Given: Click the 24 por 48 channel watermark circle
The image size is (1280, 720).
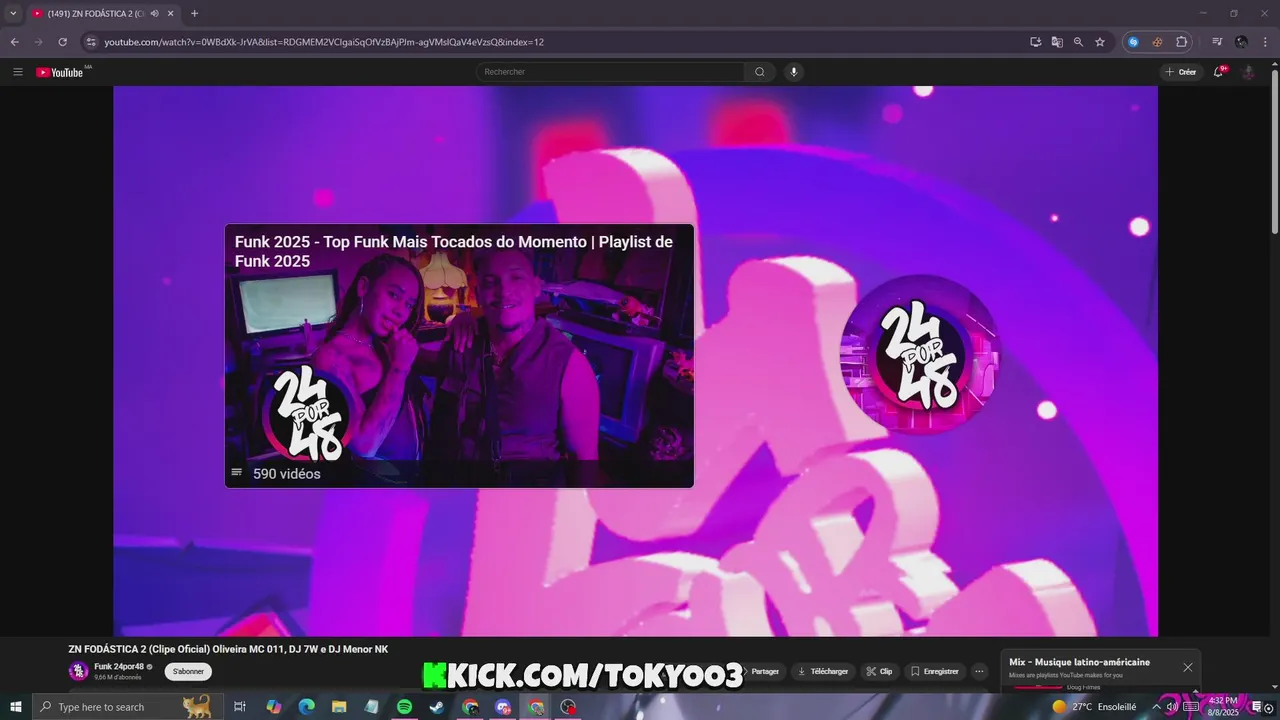Looking at the screenshot, I should pos(920,355).
